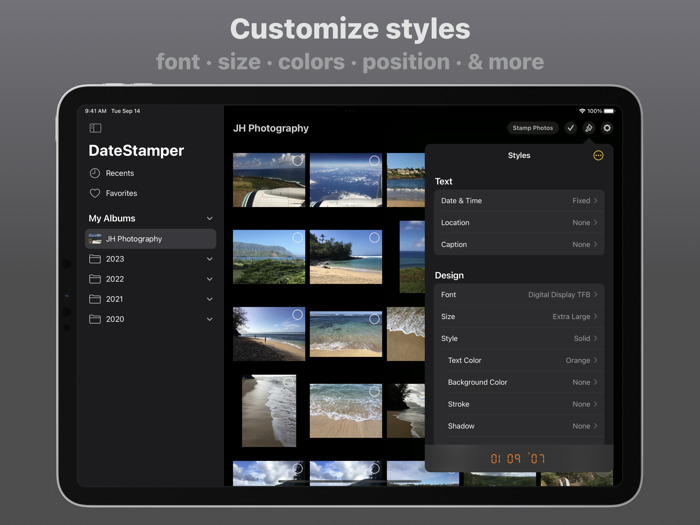Click the styles paintbrush icon
This screenshot has width=700, height=525.
589,128
